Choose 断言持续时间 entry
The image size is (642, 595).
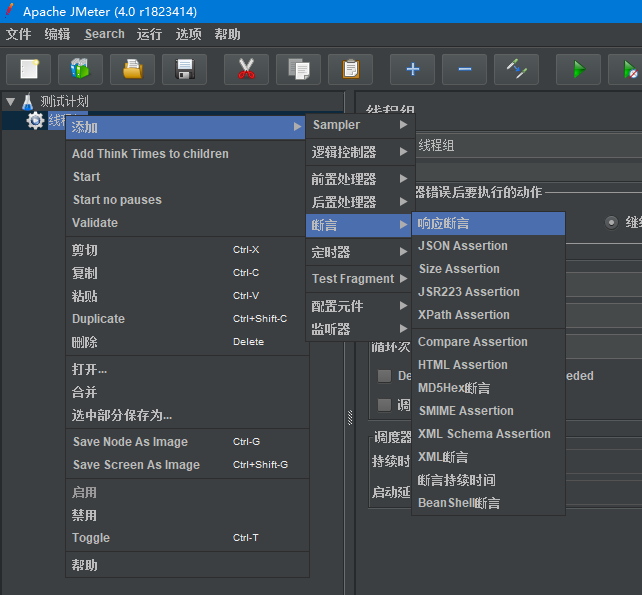(488, 480)
